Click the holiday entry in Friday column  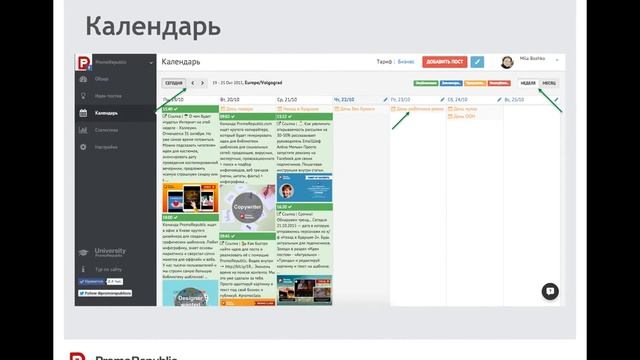pos(417,109)
